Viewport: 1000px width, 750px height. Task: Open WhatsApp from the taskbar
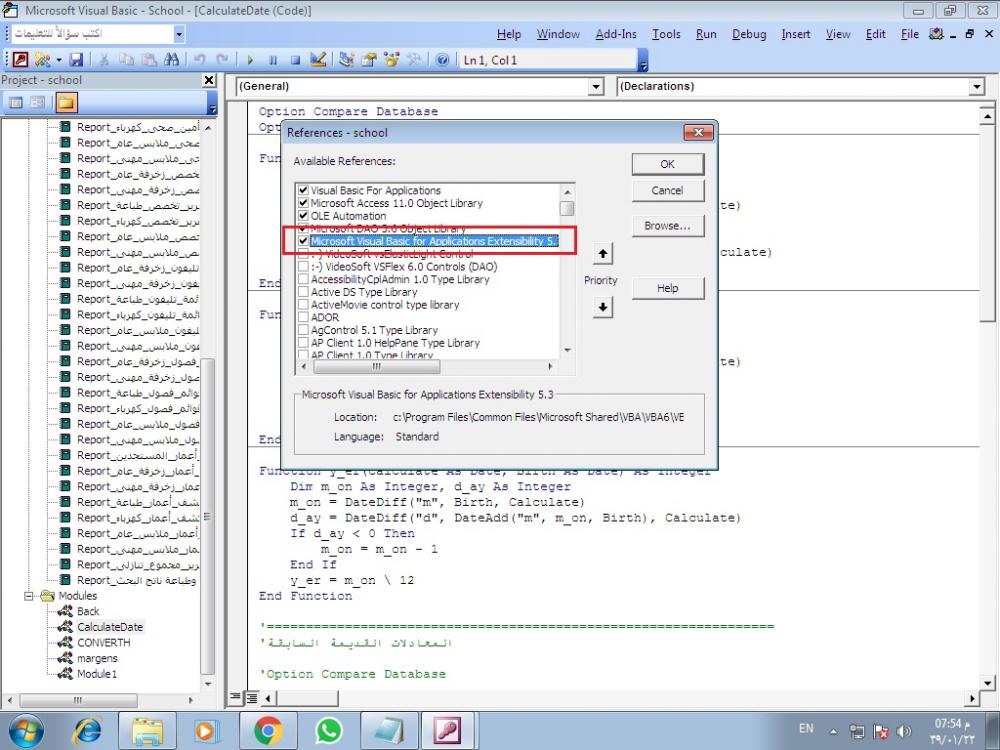[329, 730]
